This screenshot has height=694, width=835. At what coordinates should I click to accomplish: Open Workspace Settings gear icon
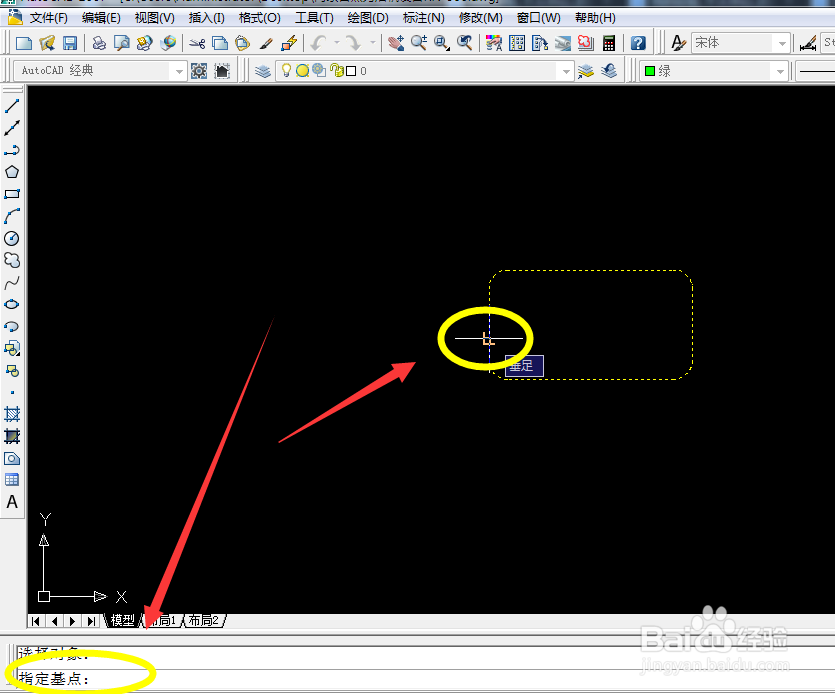pos(199,70)
